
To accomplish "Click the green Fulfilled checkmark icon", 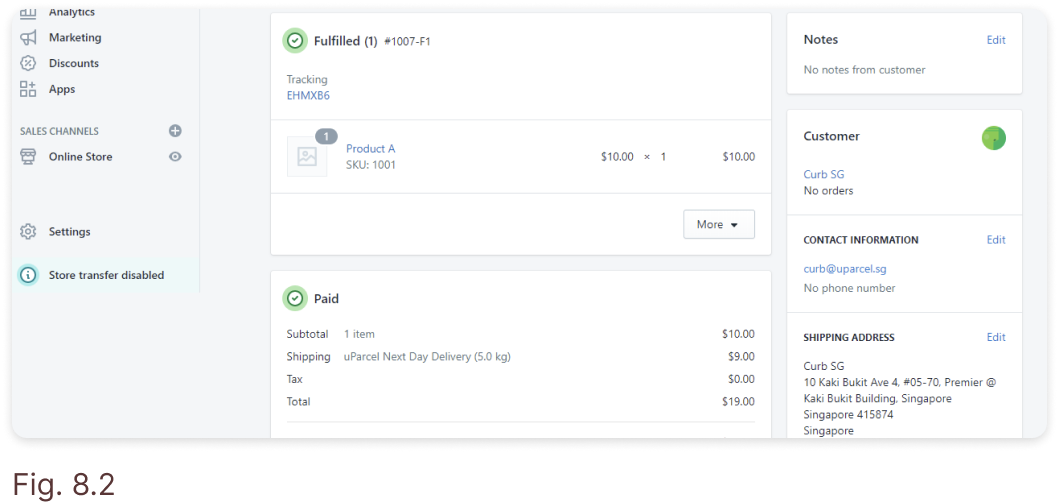I will pos(295,41).
